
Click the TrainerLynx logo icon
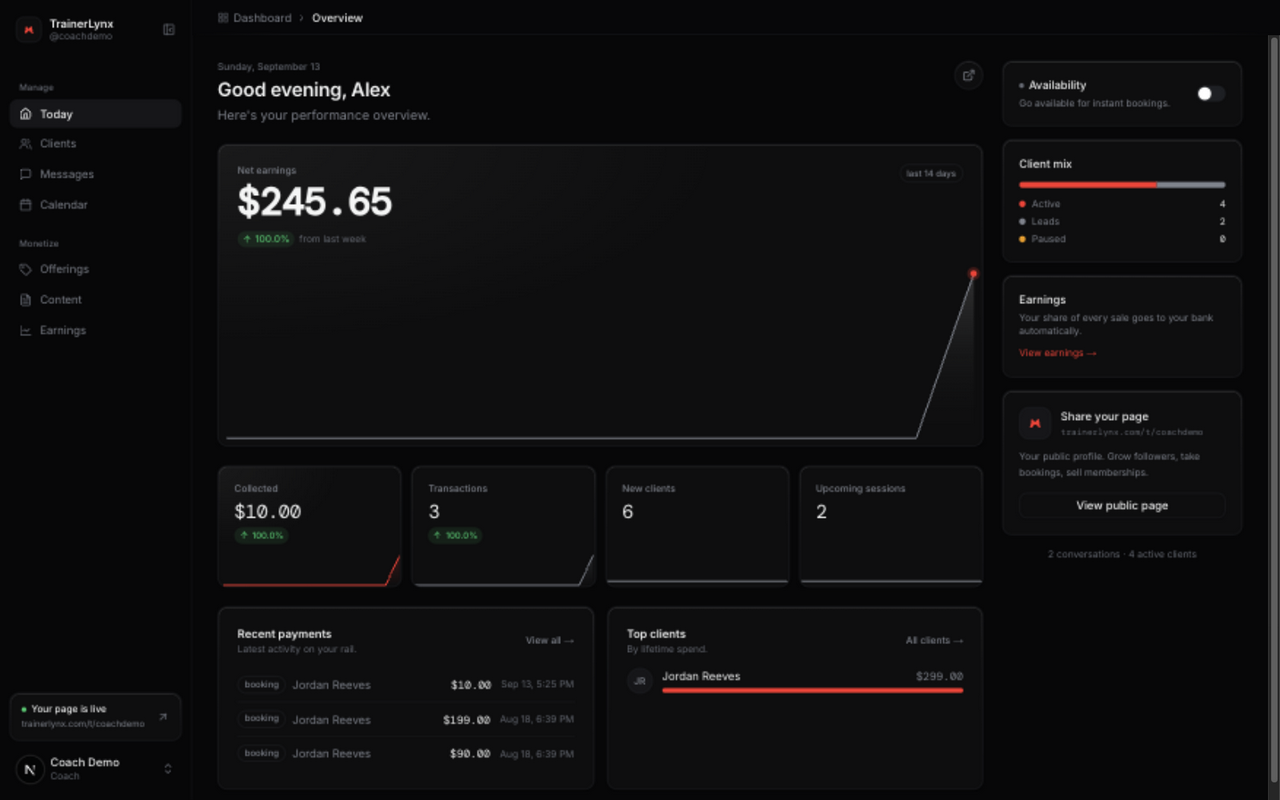point(29,30)
